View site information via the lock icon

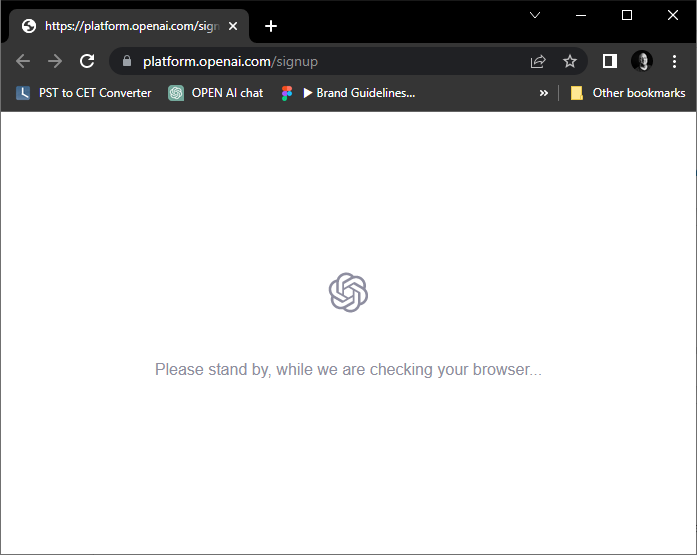[x=127, y=61]
